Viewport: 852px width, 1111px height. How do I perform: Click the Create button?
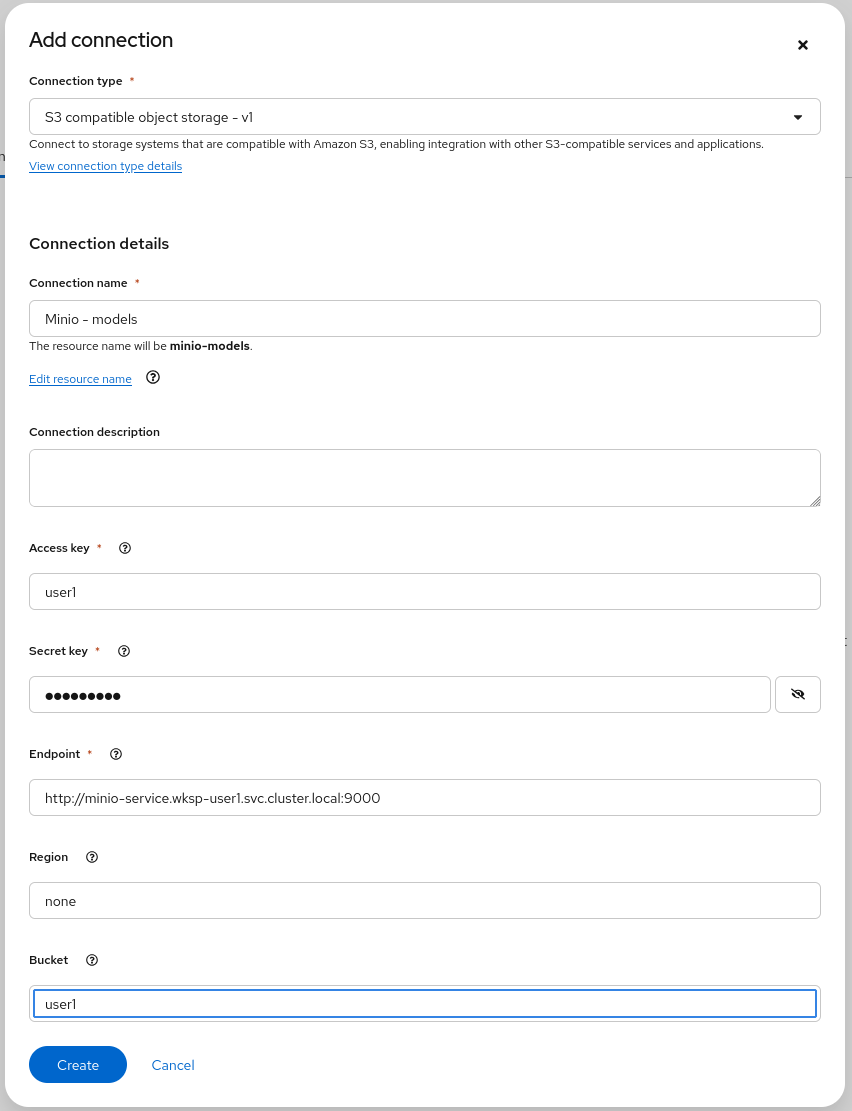pyautogui.click(x=78, y=1064)
